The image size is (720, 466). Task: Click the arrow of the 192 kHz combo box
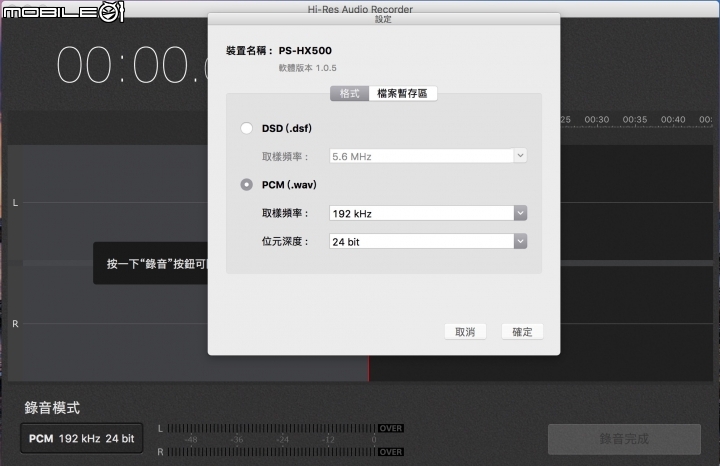(520, 213)
